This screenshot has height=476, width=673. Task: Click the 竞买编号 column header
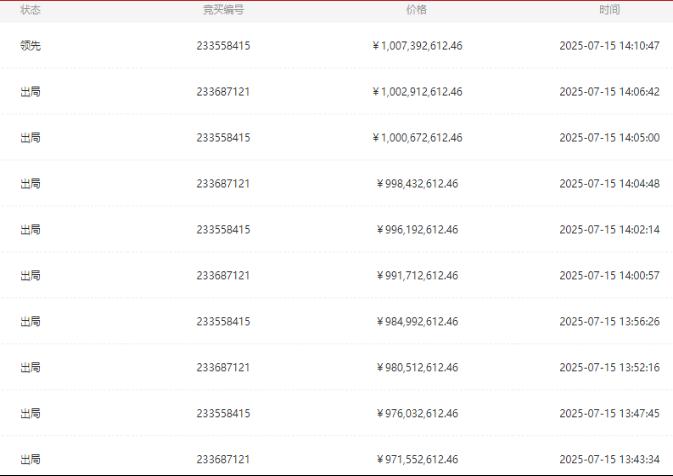[x=223, y=10]
